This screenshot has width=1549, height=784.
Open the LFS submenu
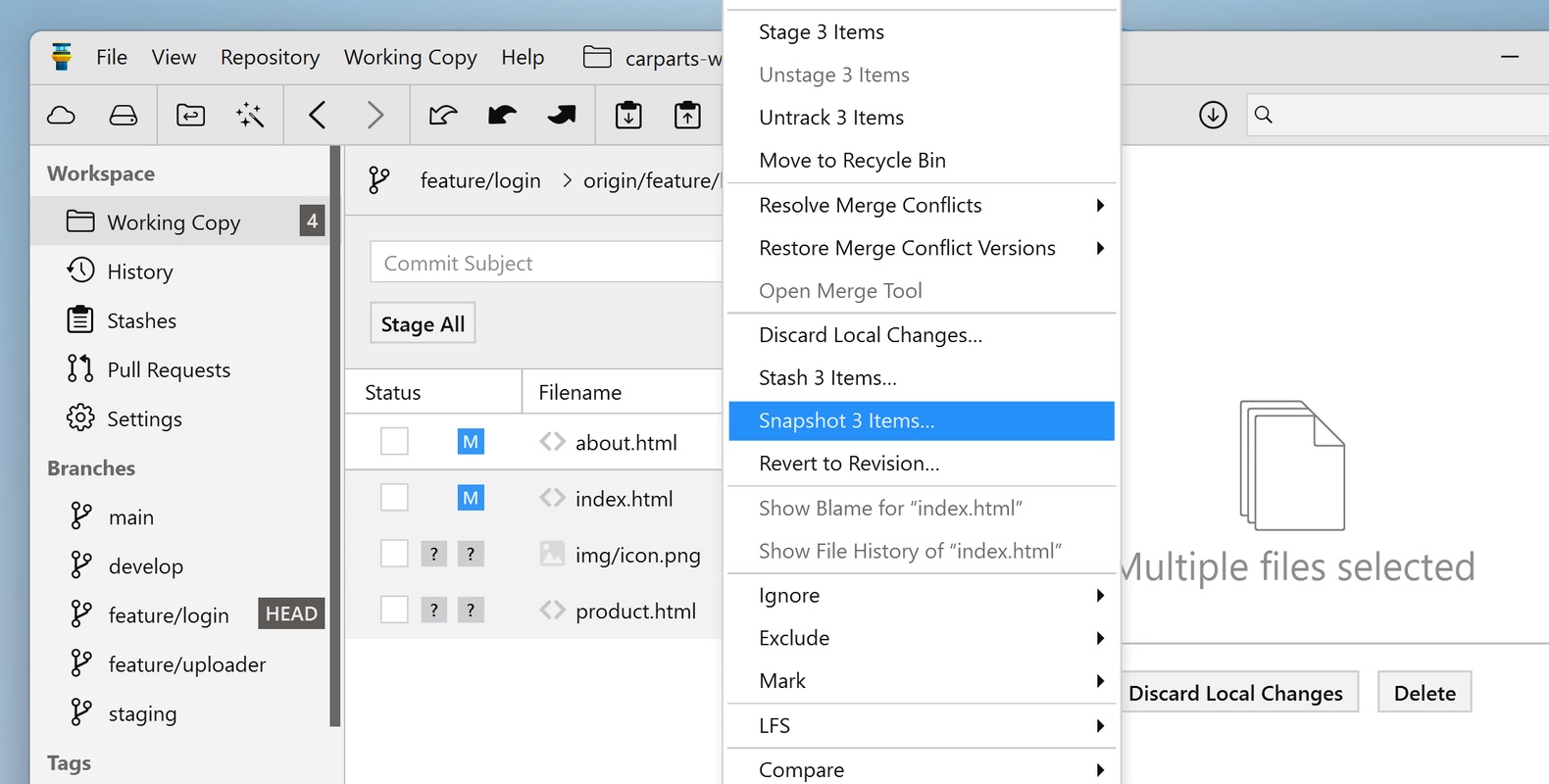(922, 726)
